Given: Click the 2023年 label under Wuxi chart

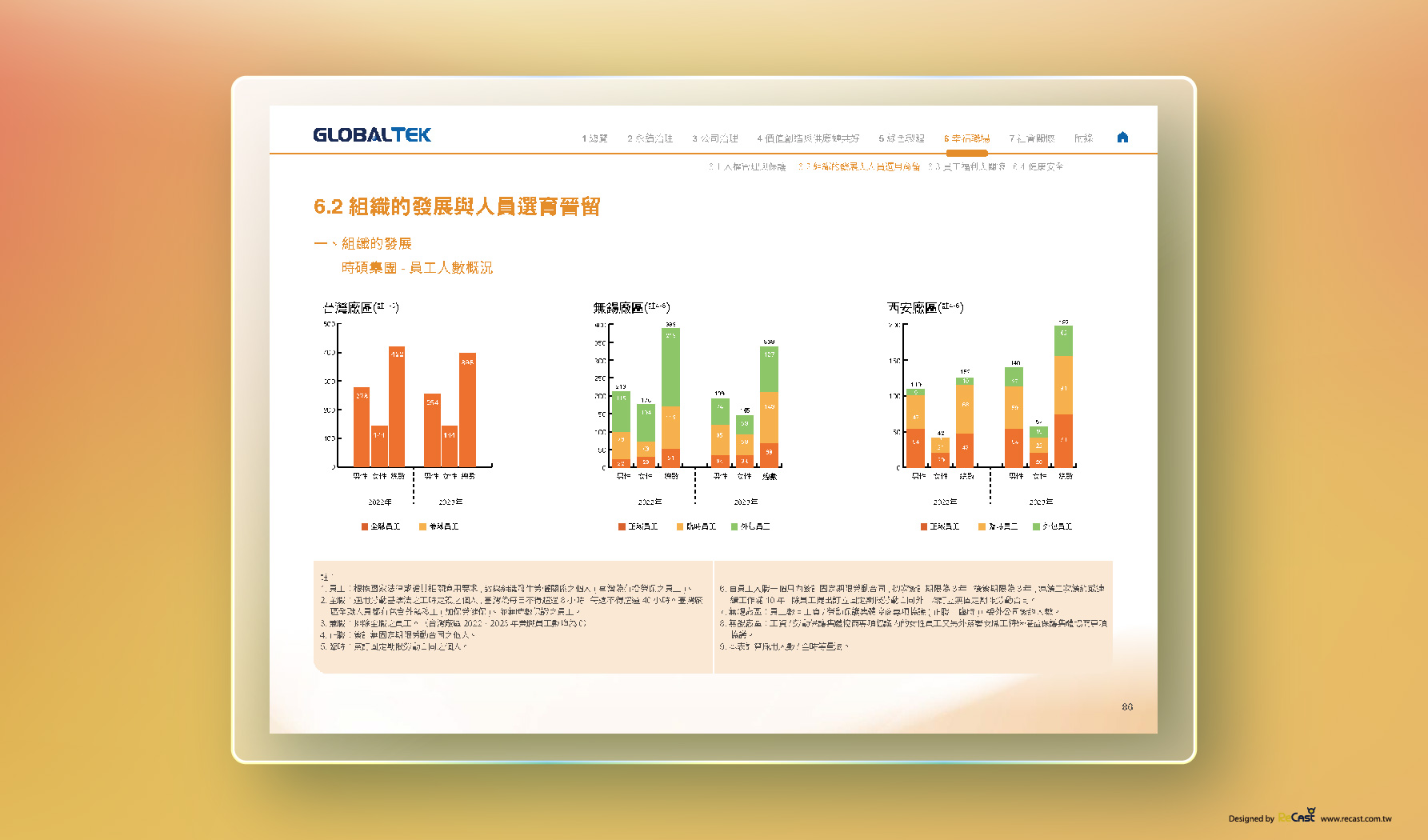Looking at the screenshot, I should (746, 502).
